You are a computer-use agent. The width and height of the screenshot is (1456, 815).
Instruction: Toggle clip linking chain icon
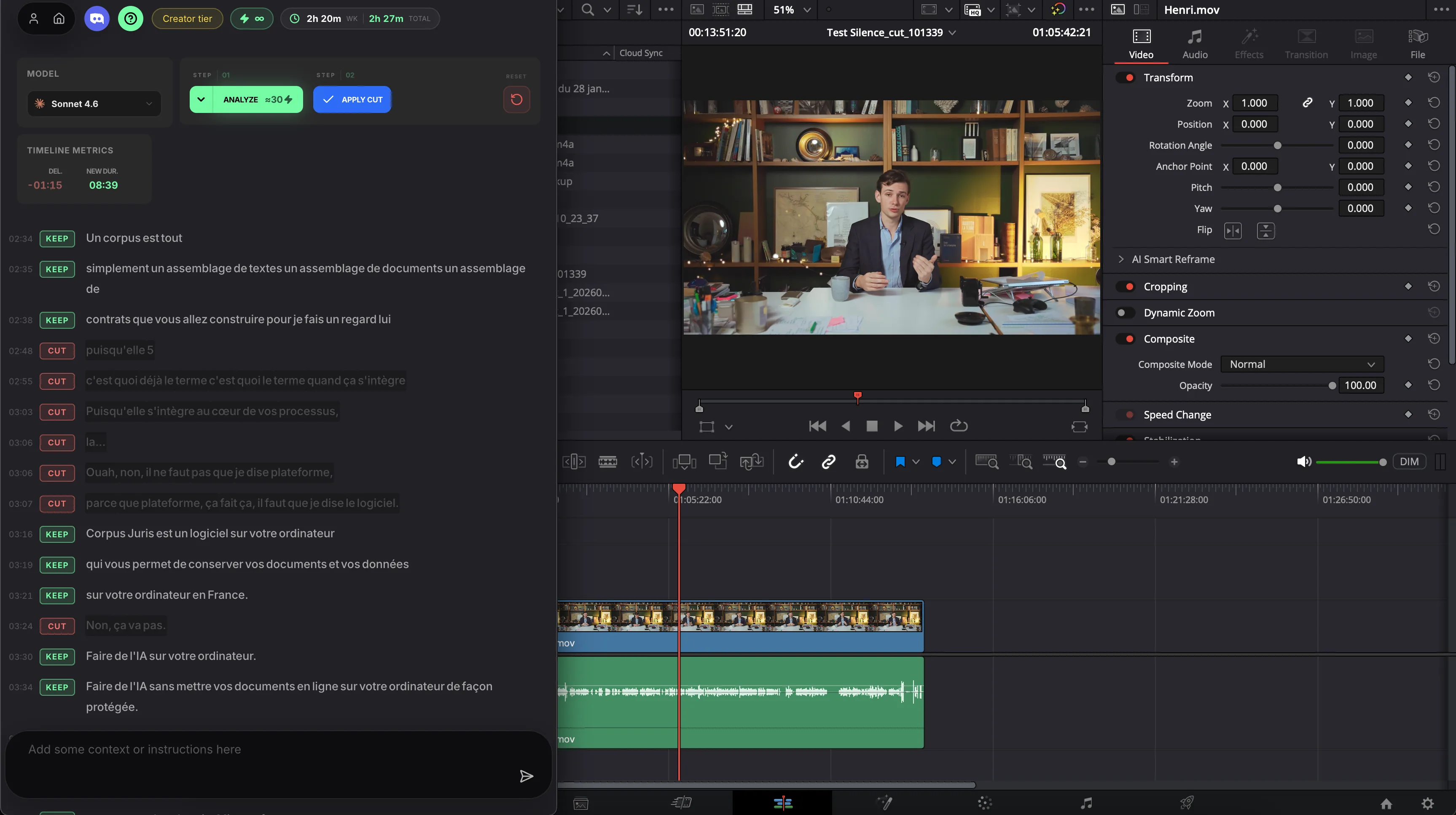pos(829,462)
